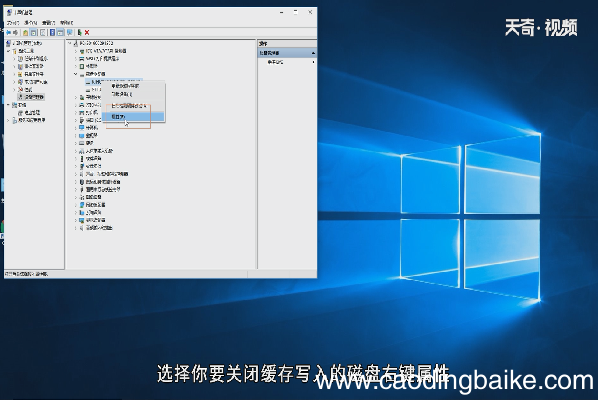The image size is (598, 400).
Task: Collapse the System Tools (系统工具) node
Action: click(8, 51)
